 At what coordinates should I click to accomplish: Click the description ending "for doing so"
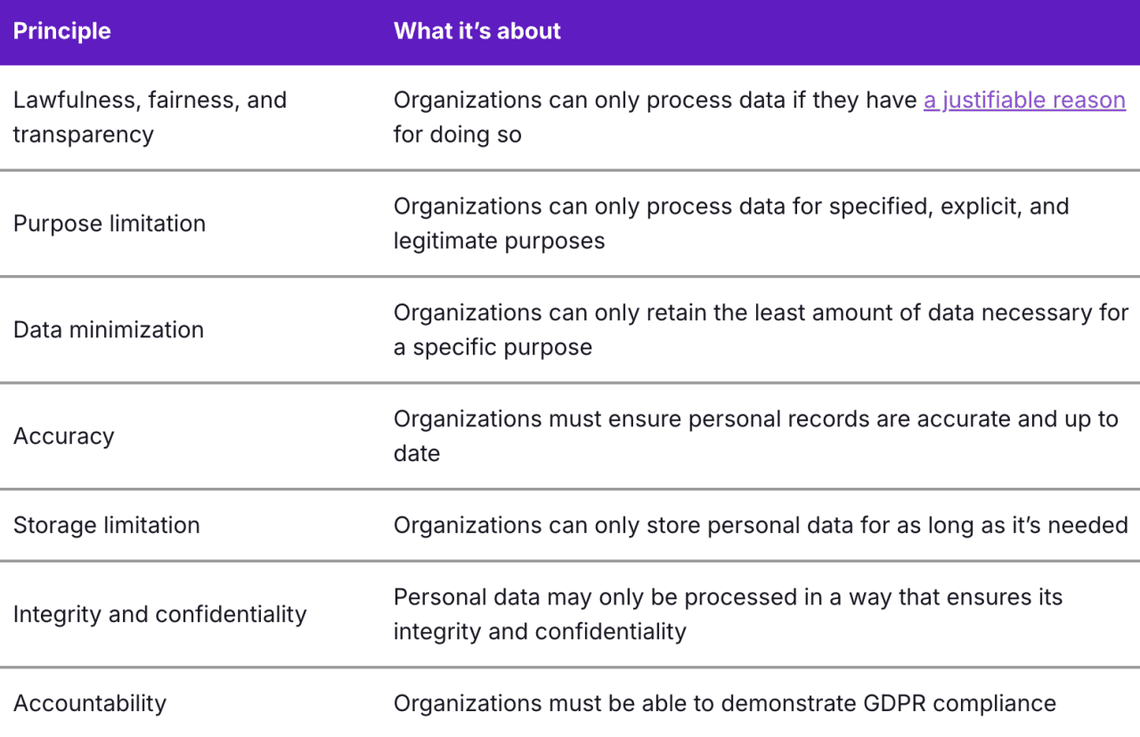(x=457, y=134)
